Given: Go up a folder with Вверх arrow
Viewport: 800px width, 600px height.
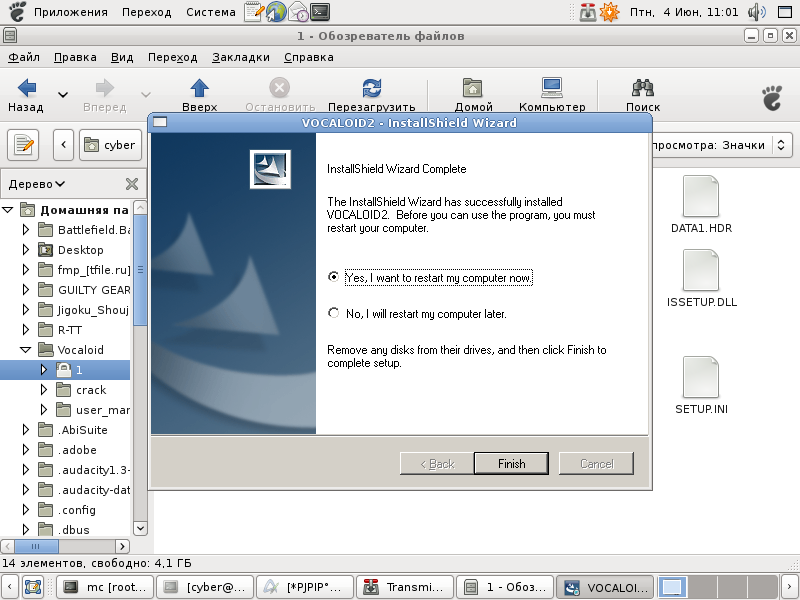Looking at the screenshot, I should click(x=199, y=95).
